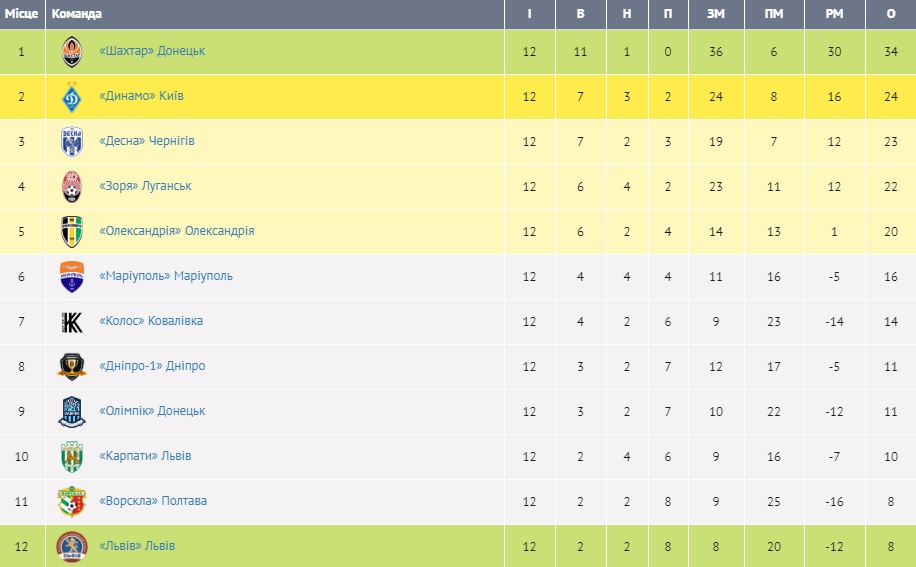This screenshot has height=567, width=916.
Task: Click the Mariupol club logo
Action: coord(71,276)
